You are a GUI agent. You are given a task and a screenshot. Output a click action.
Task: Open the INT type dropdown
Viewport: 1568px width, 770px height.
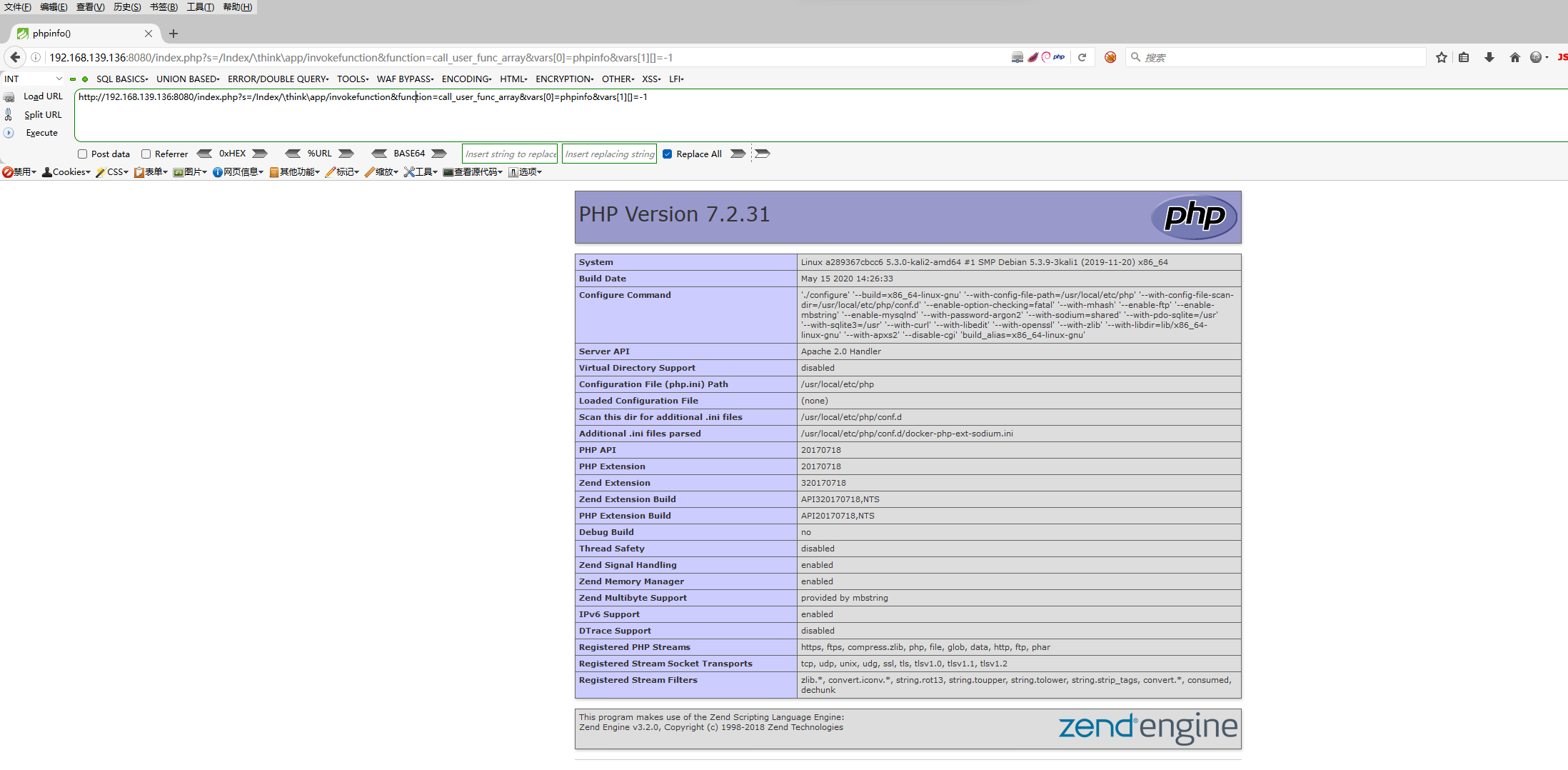tap(33, 79)
